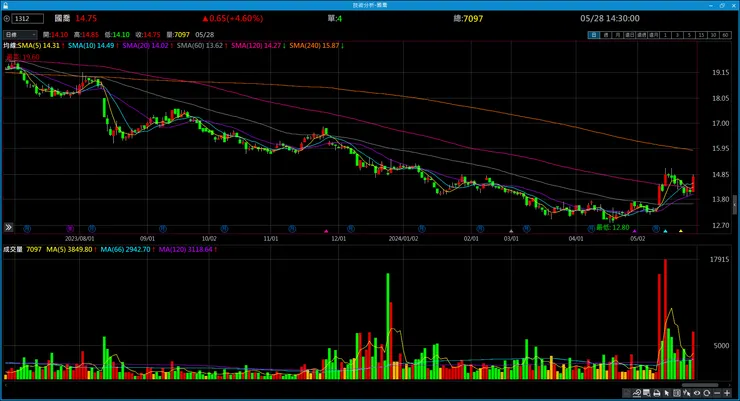The width and height of the screenshot is (740, 401).
Task: Click the purple event marker near 2023/08/01
Action: [70, 229]
